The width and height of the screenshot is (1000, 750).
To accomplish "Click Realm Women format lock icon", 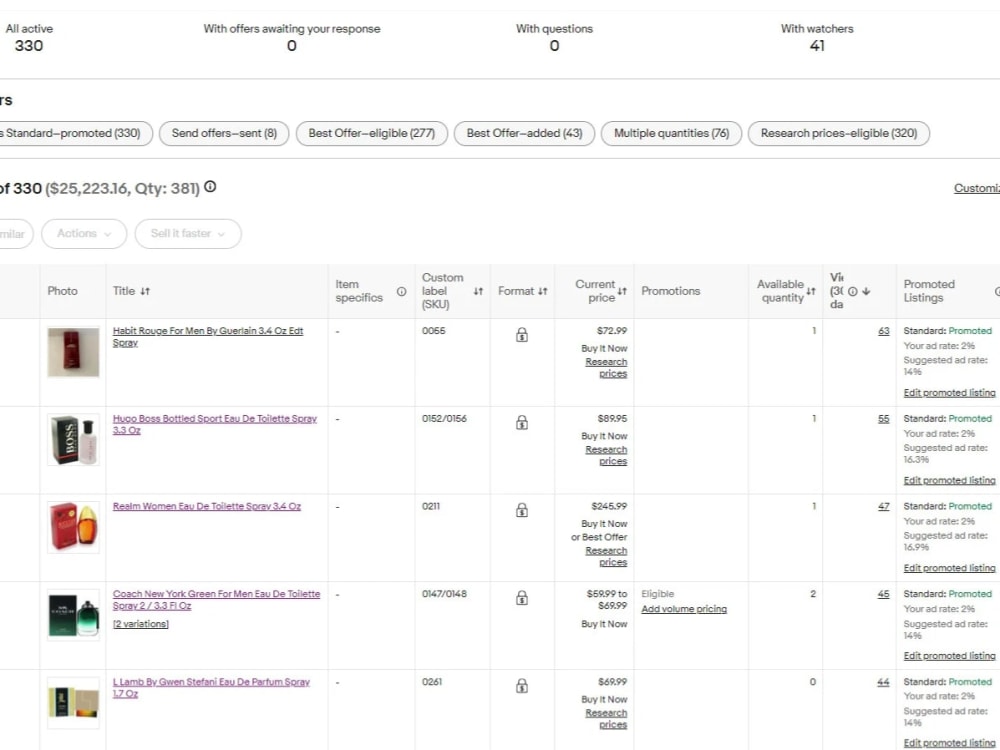I will [522, 510].
